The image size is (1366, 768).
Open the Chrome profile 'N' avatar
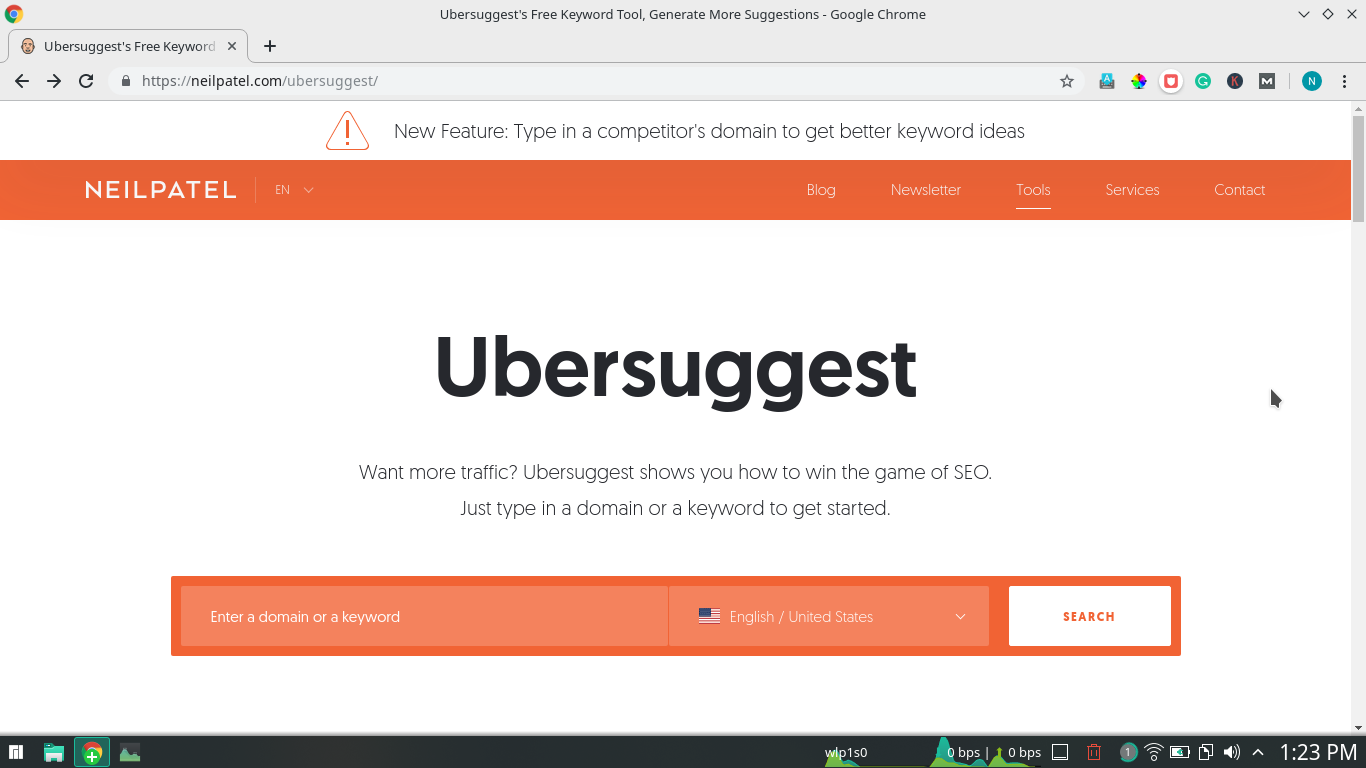(x=1312, y=81)
